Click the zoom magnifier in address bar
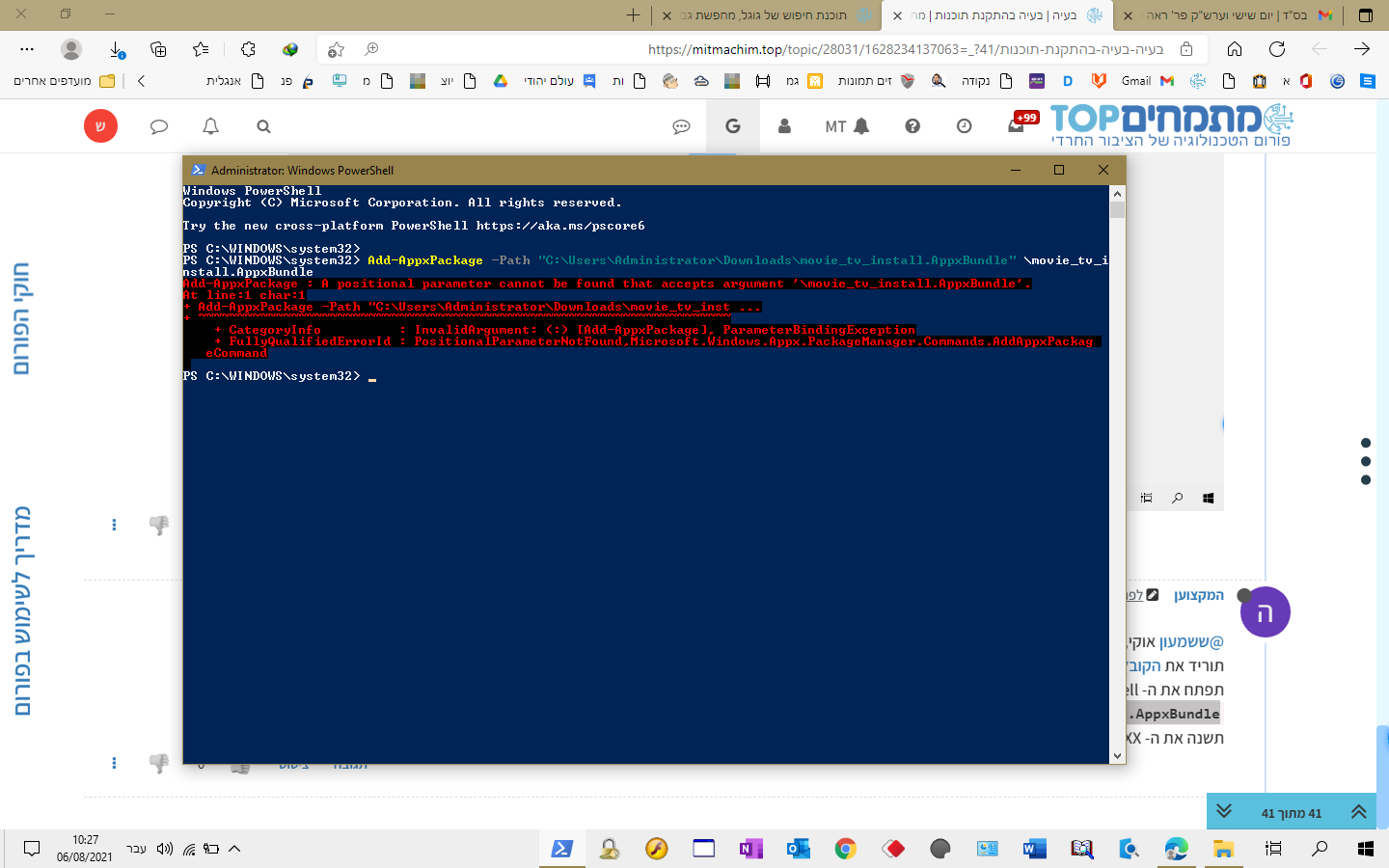The height and width of the screenshot is (868, 1389). pyautogui.click(x=372, y=49)
